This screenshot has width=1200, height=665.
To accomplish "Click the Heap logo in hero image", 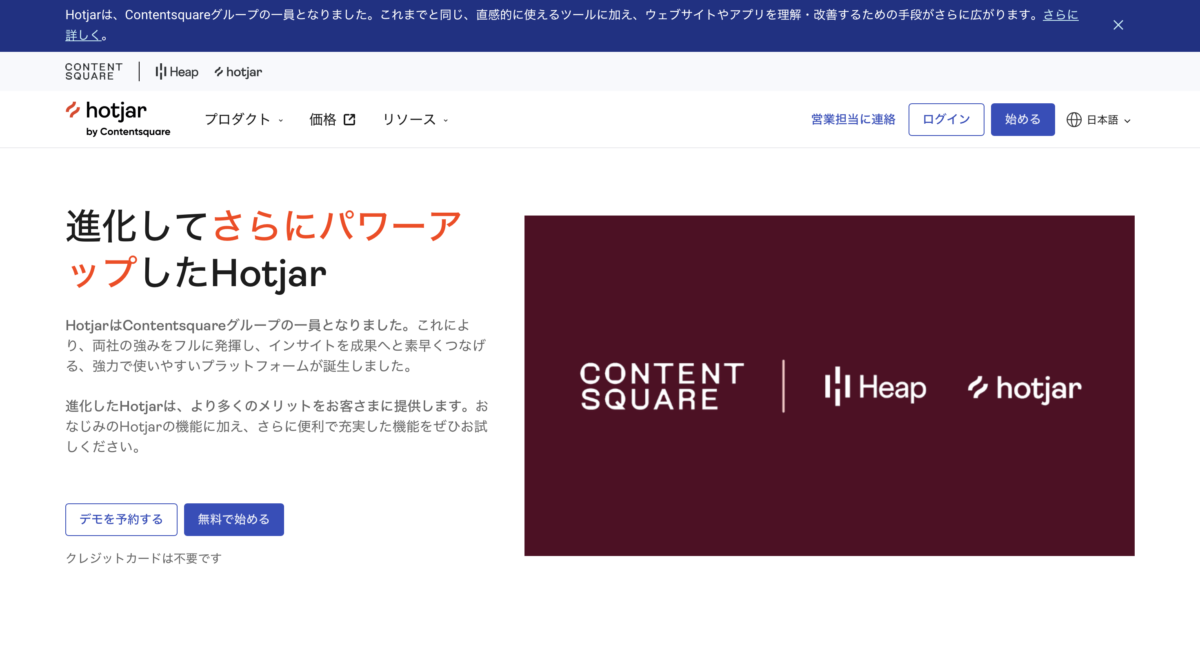I will click(x=875, y=387).
